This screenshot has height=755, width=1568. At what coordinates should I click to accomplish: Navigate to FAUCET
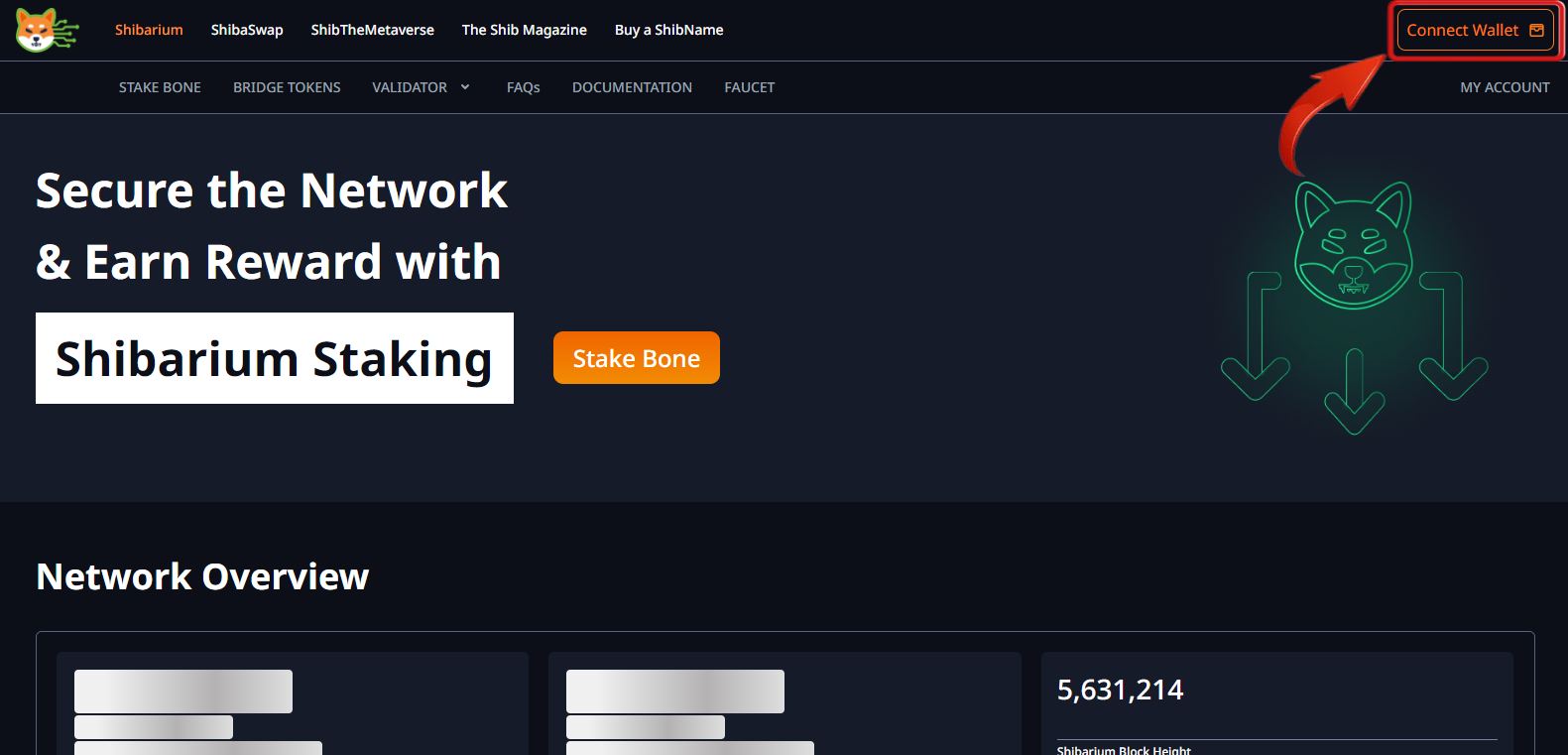[750, 87]
